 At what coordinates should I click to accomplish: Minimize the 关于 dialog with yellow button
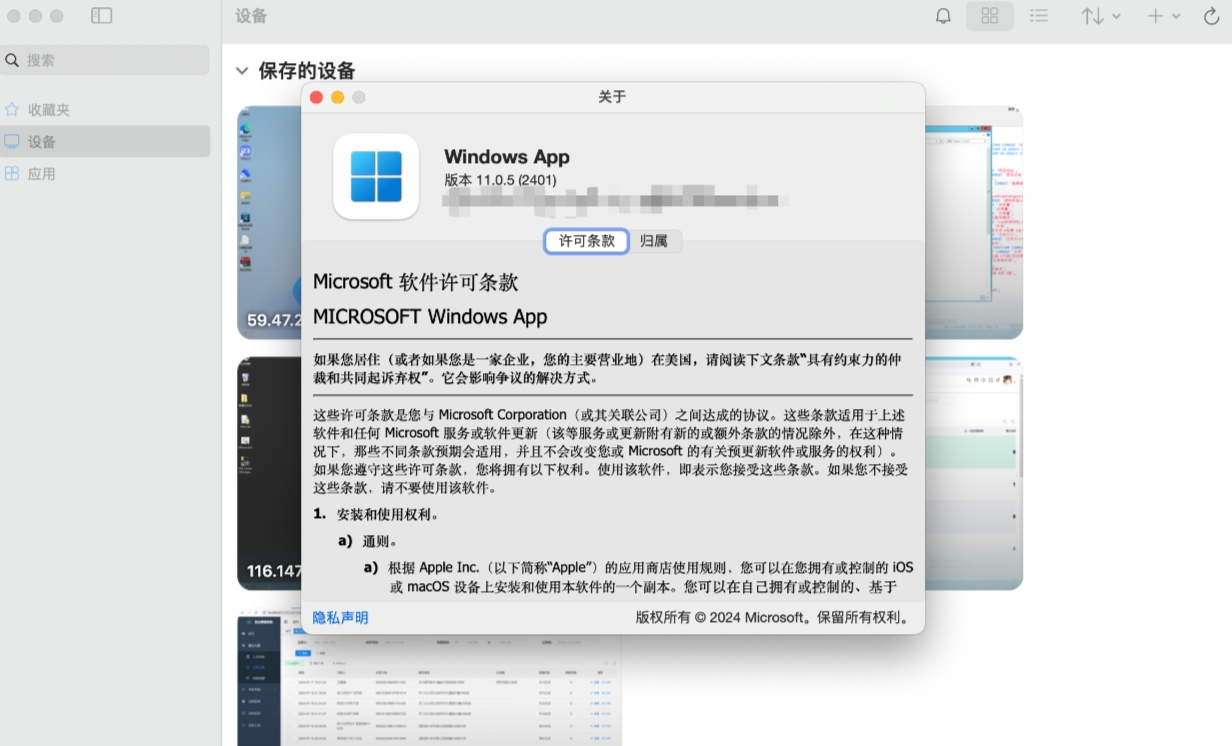tap(337, 97)
